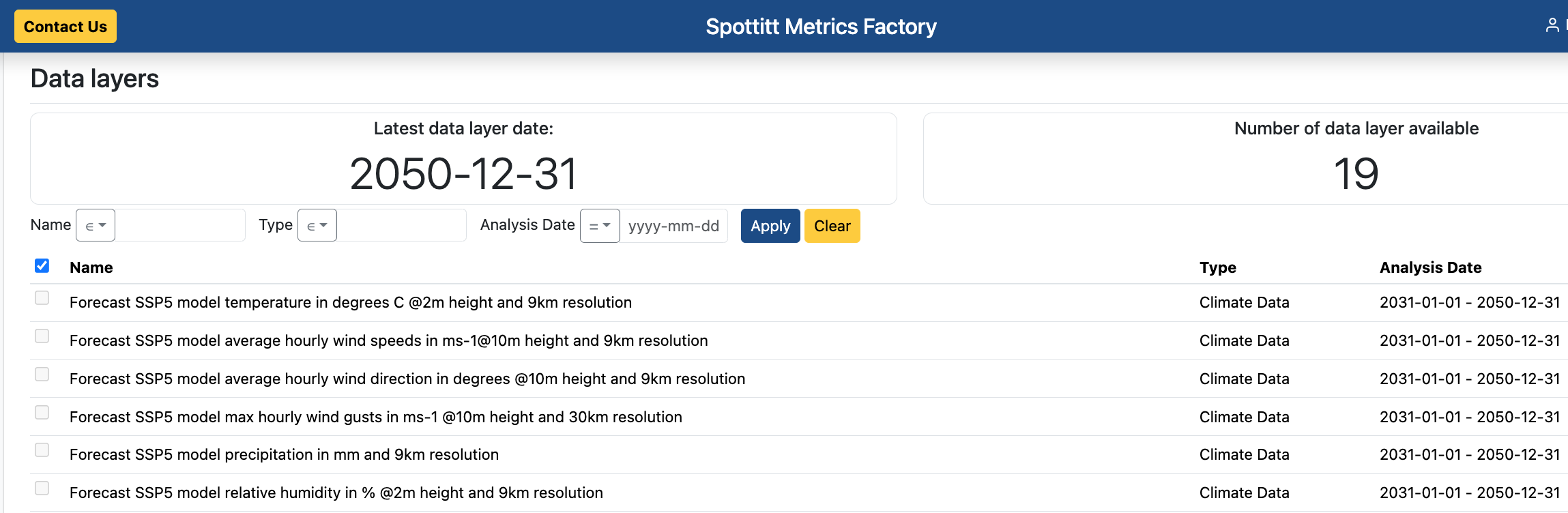This screenshot has width=1568, height=513.
Task: Tick the wind direction layer checkbox
Action: tap(42, 375)
